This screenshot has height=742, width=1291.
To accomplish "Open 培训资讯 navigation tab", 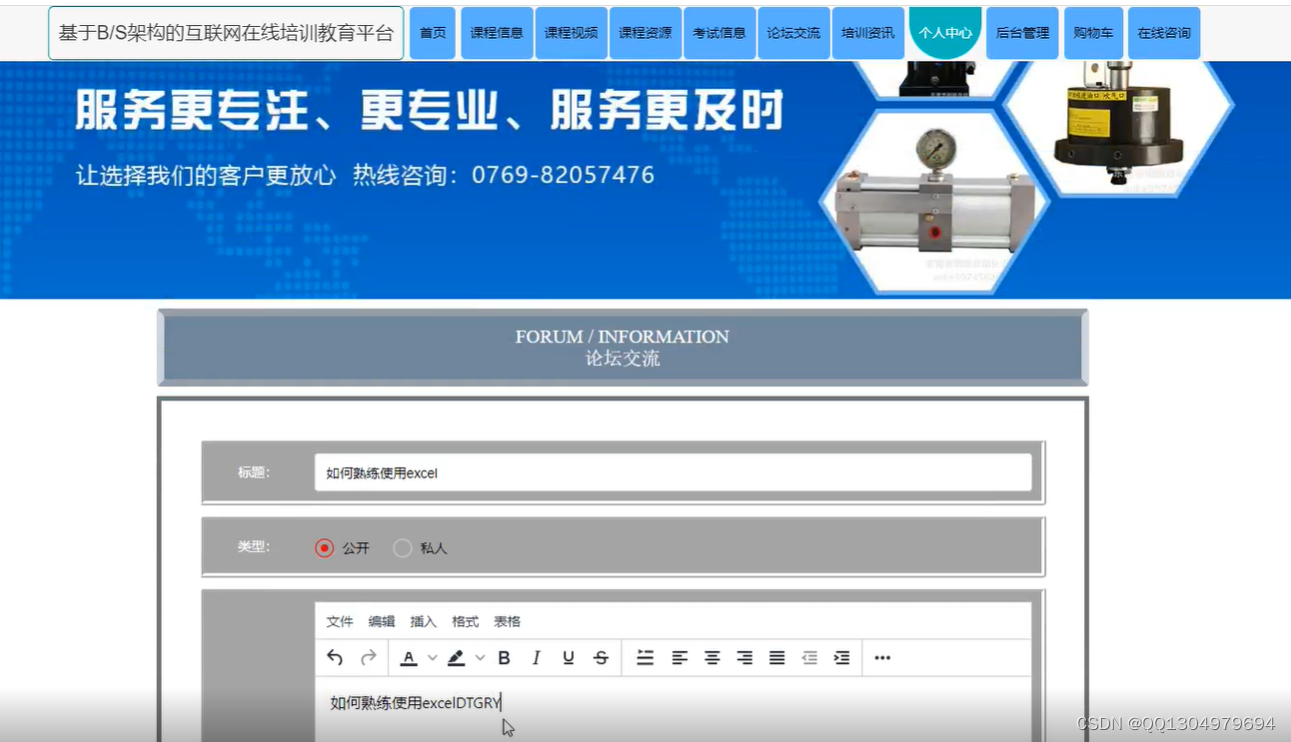I will point(868,33).
